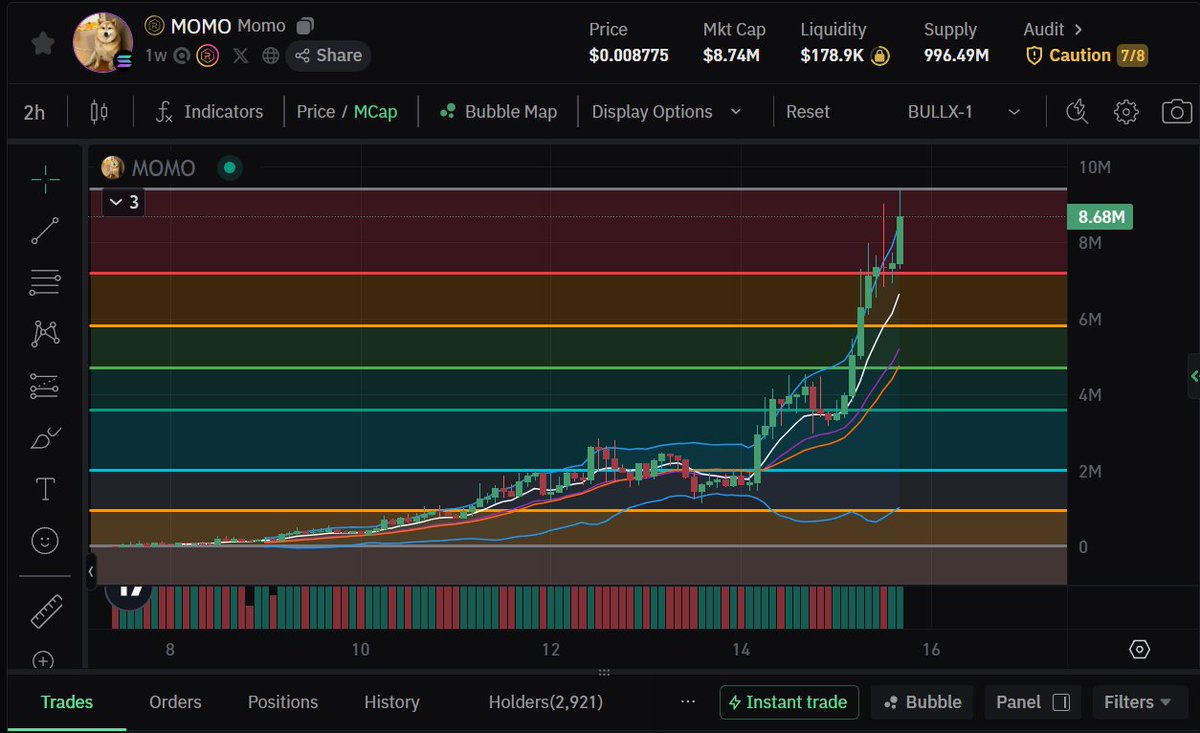Click the 8.68M current price label
Image resolution: width=1200 pixels, height=733 pixels.
point(1100,216)
